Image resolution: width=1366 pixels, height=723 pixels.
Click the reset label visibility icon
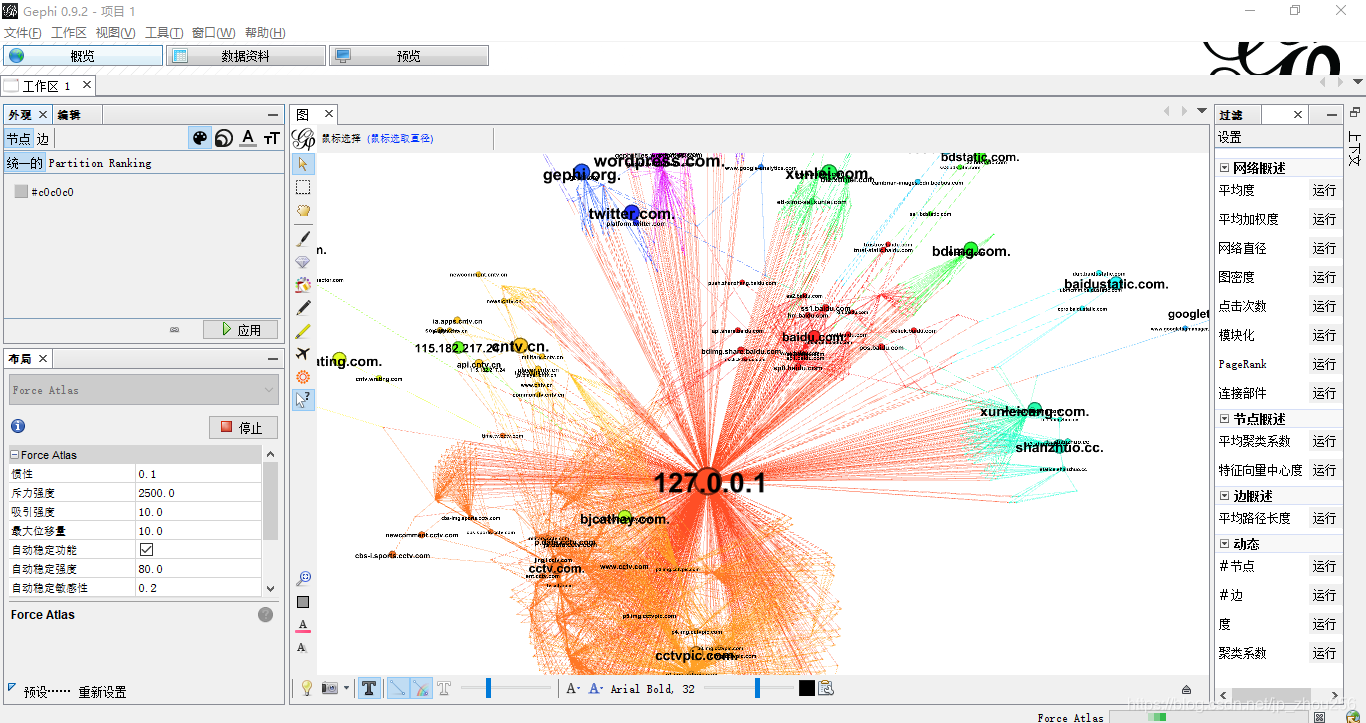(x=302, y=648)
